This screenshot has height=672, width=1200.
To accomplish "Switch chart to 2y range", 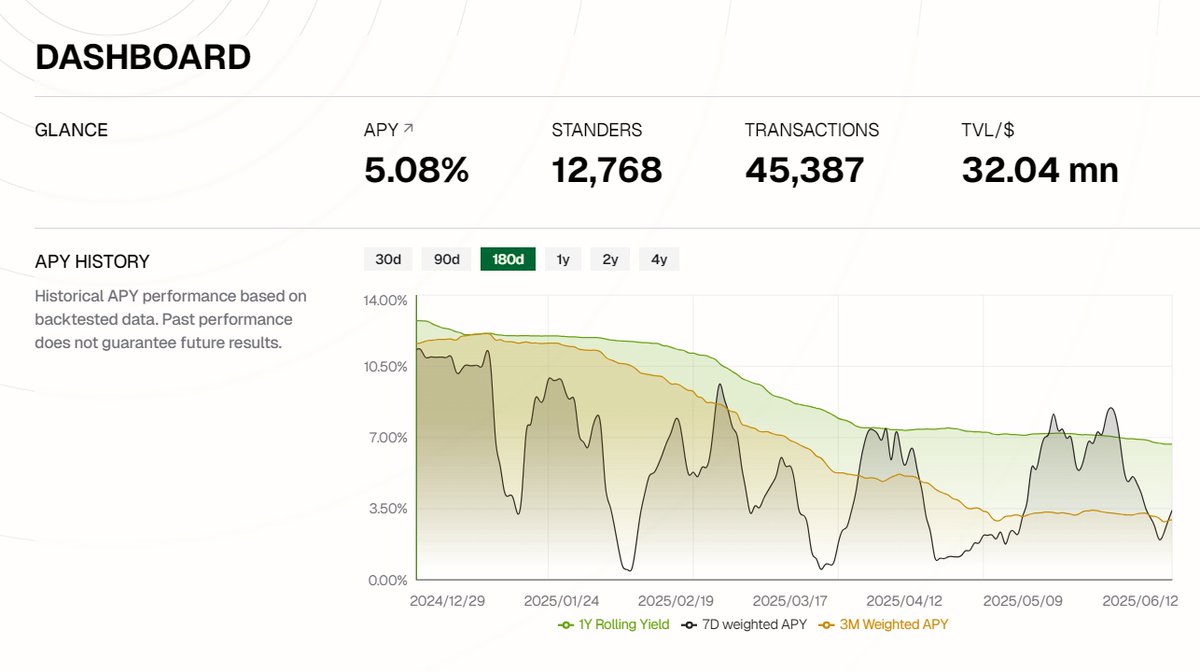I will 610,259.
